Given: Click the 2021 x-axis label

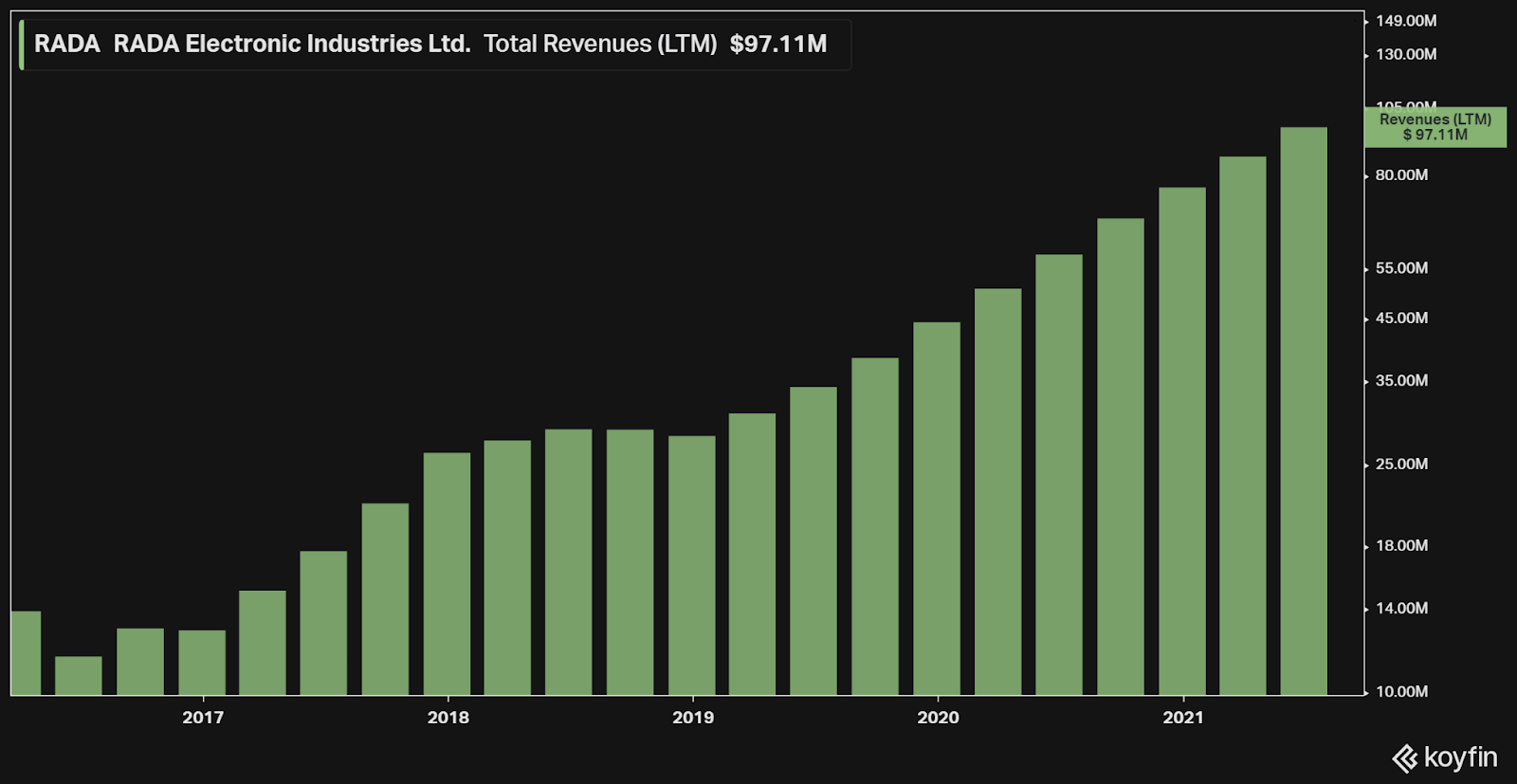Looking at the screenshot, I should point(1183,718).
